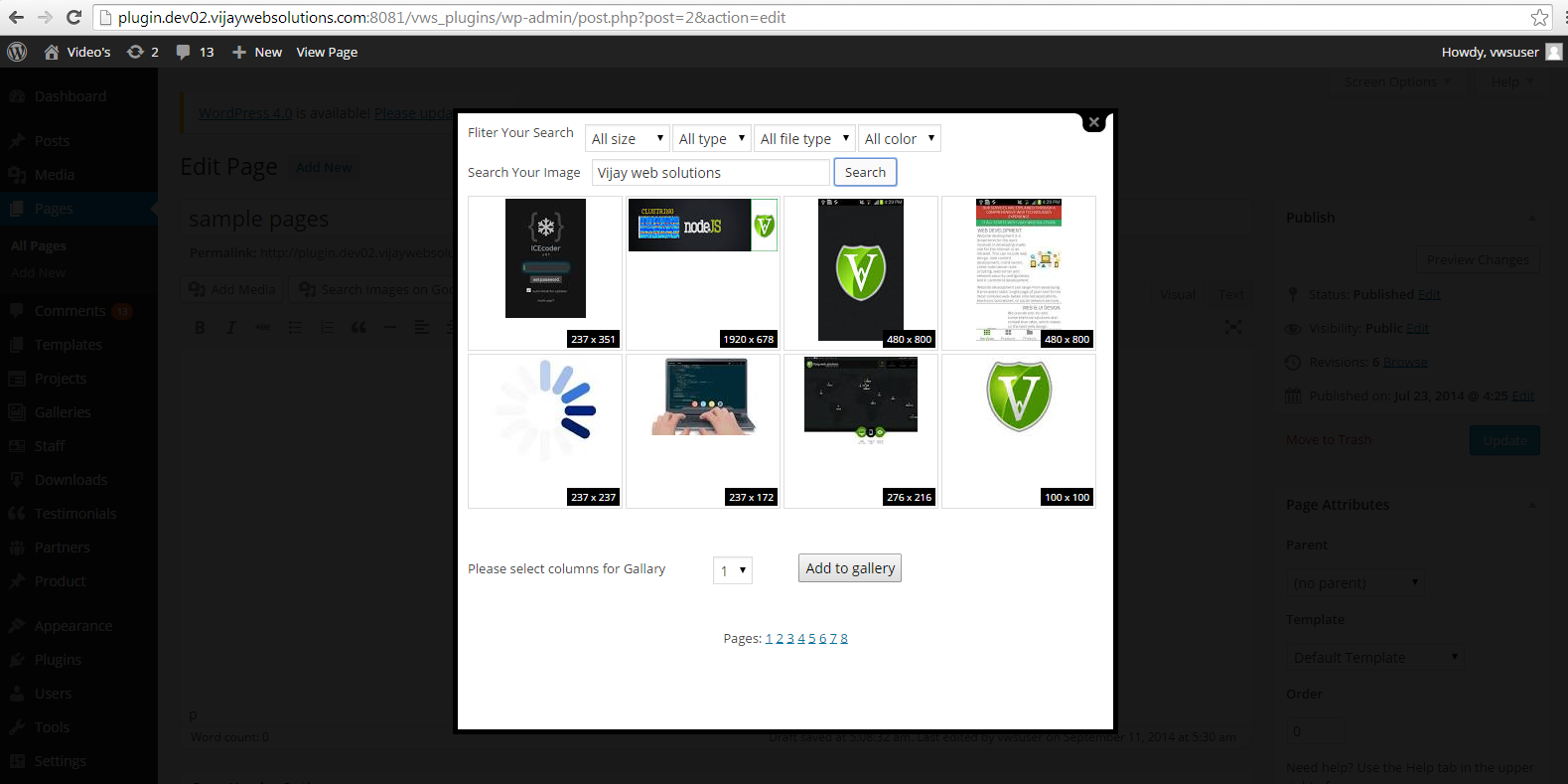Select the loading spinner 237 x 237 thumbnail
Viewport: 1568px width, 784px height.
click(x=545, y=431)
